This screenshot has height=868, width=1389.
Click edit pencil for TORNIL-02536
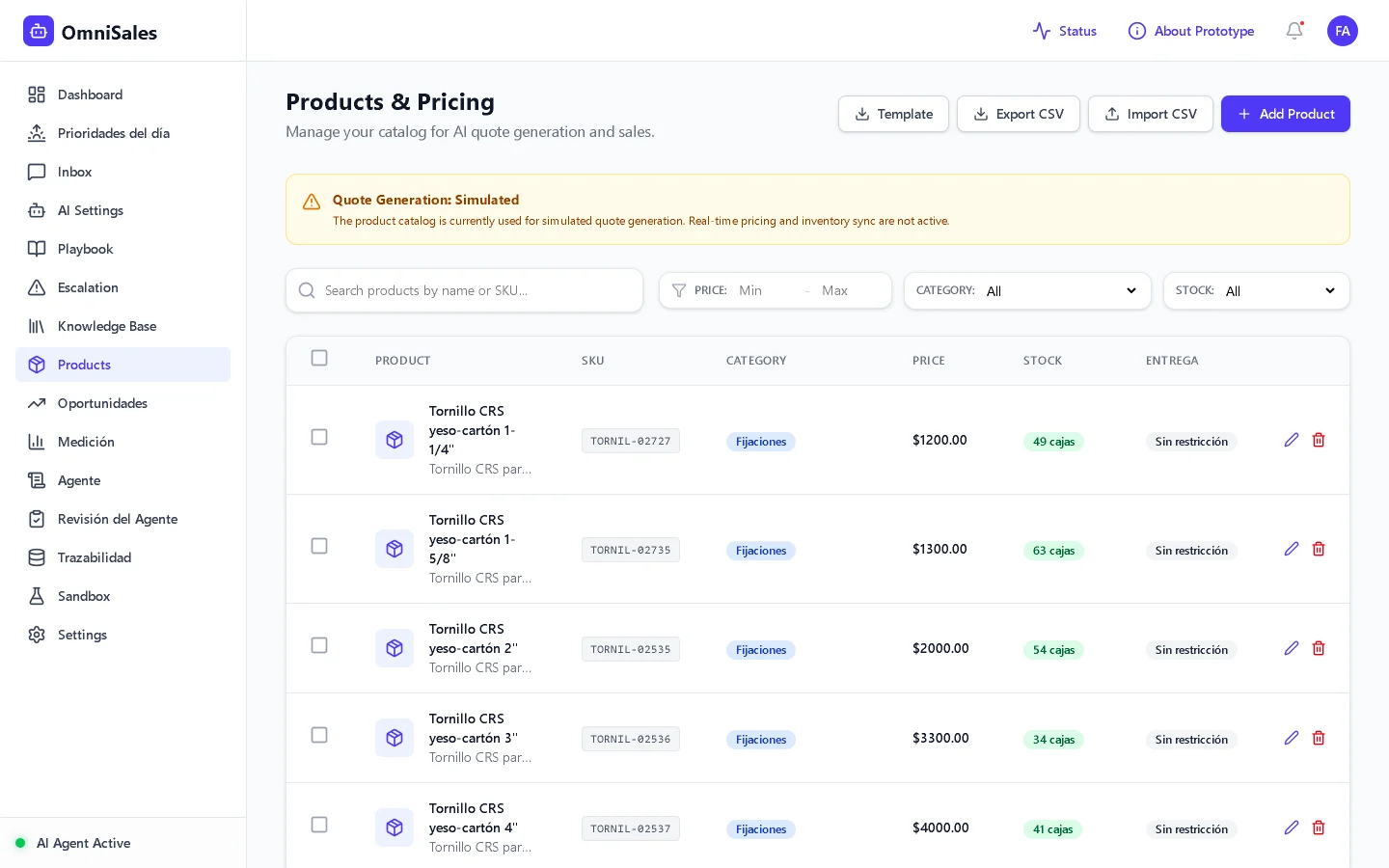[1292, 738]
